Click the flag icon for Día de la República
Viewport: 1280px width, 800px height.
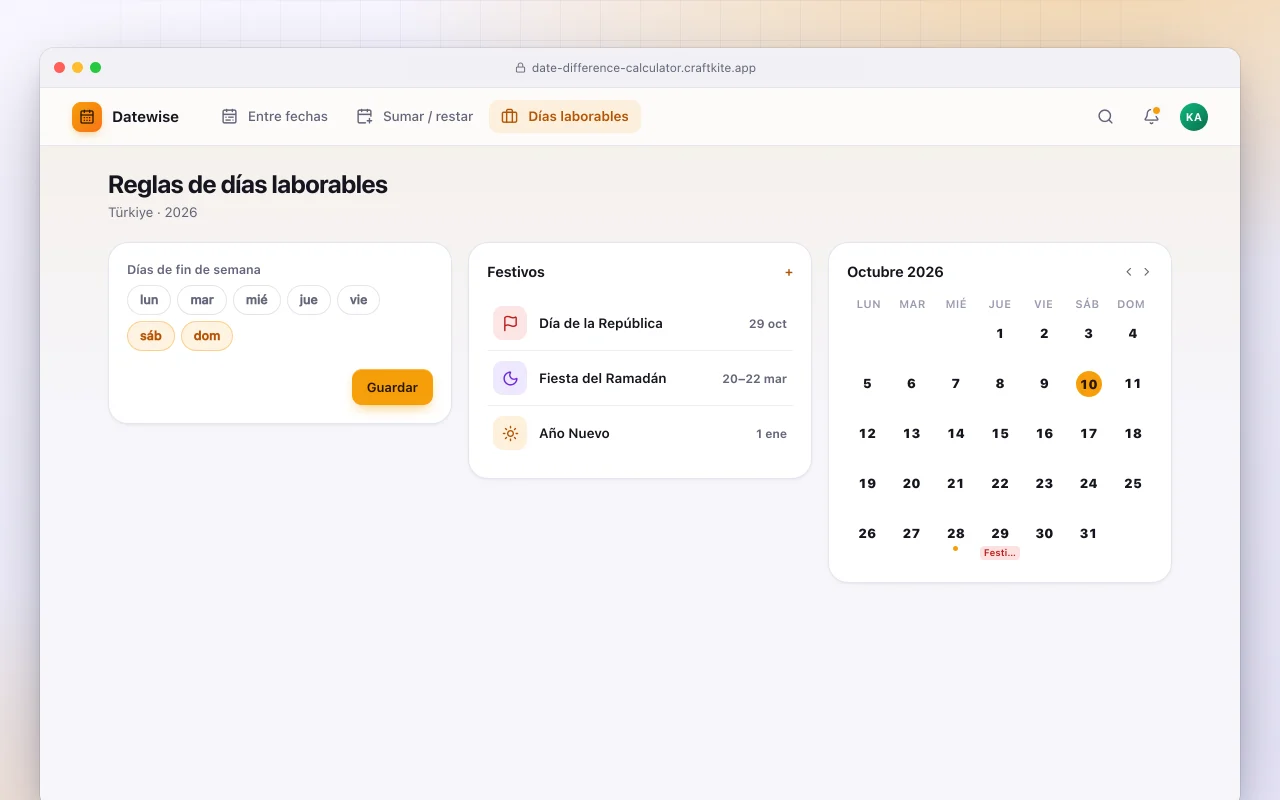[x=510, y=323]
